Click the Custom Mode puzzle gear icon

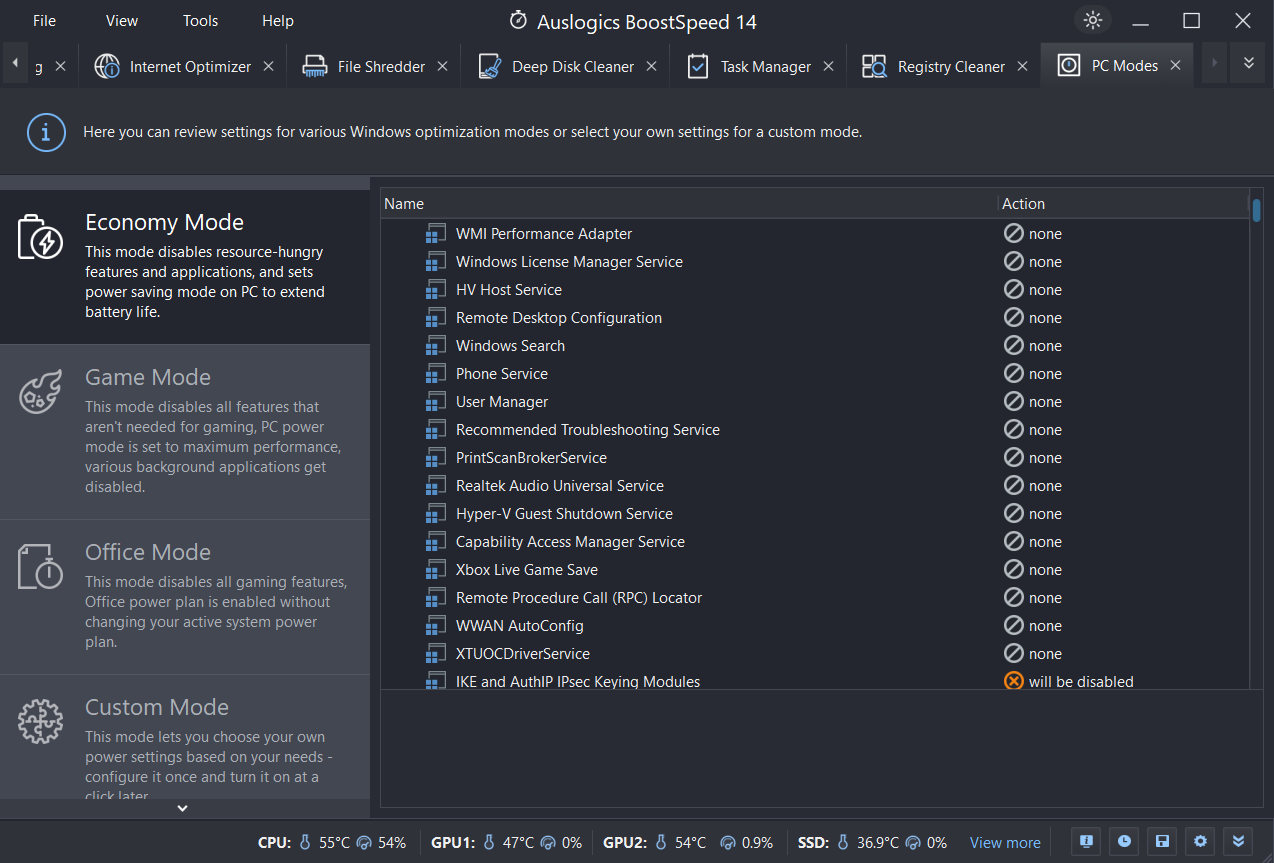coord(41,721)
